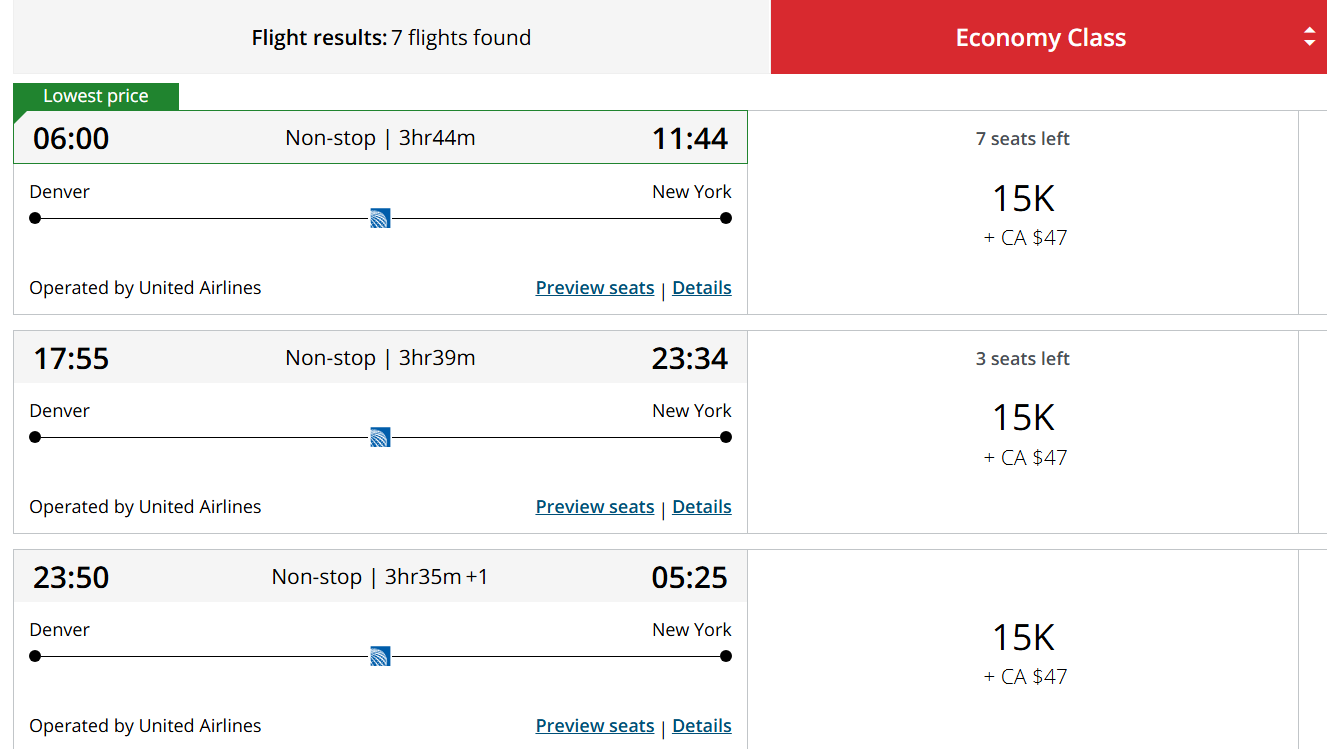Click the 23:50 overnight flight header

pyautogui.click(x=380, y=577)
